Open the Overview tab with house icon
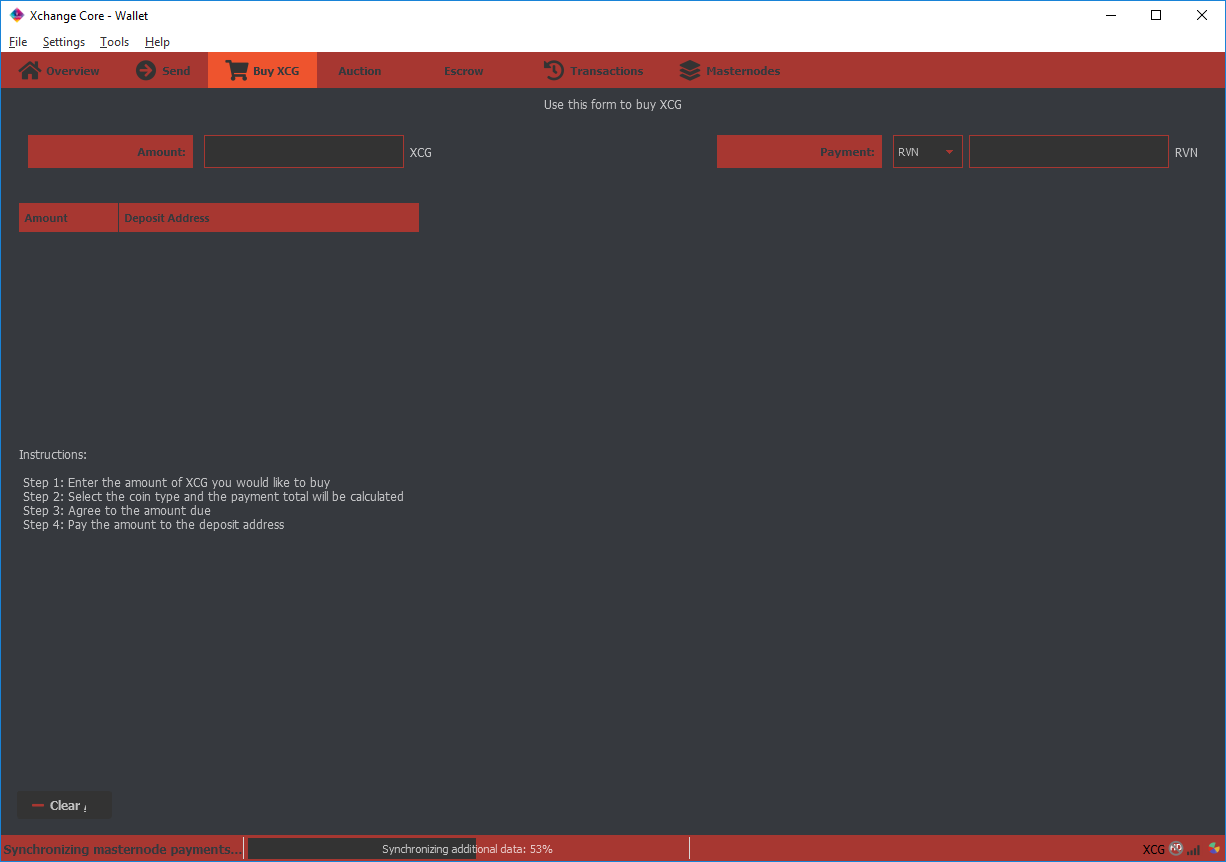This screenshot has height=862, width=1226. pos(60,71)
